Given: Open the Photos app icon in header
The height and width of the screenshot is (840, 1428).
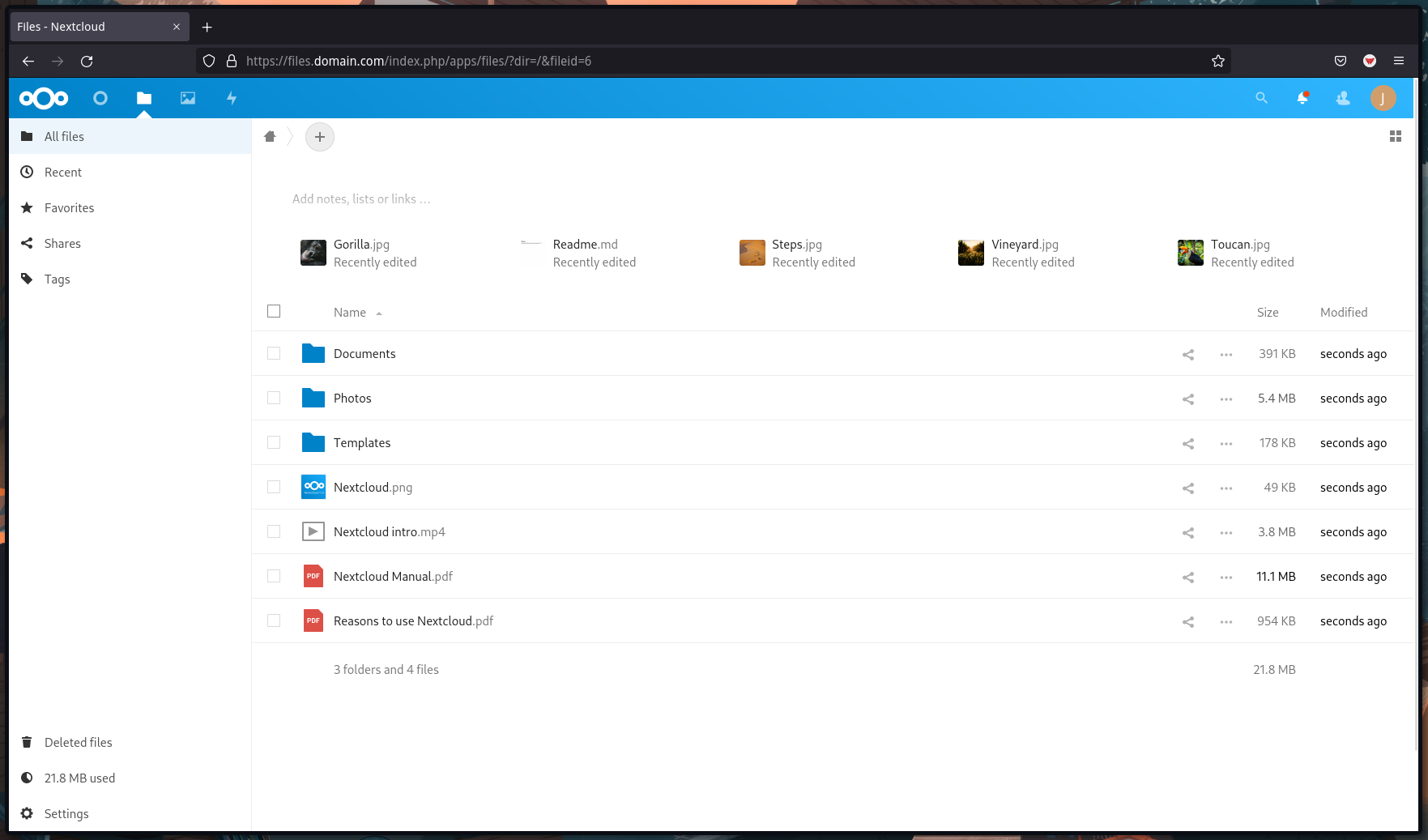Looking at the screenshot, I should [188, 98].
